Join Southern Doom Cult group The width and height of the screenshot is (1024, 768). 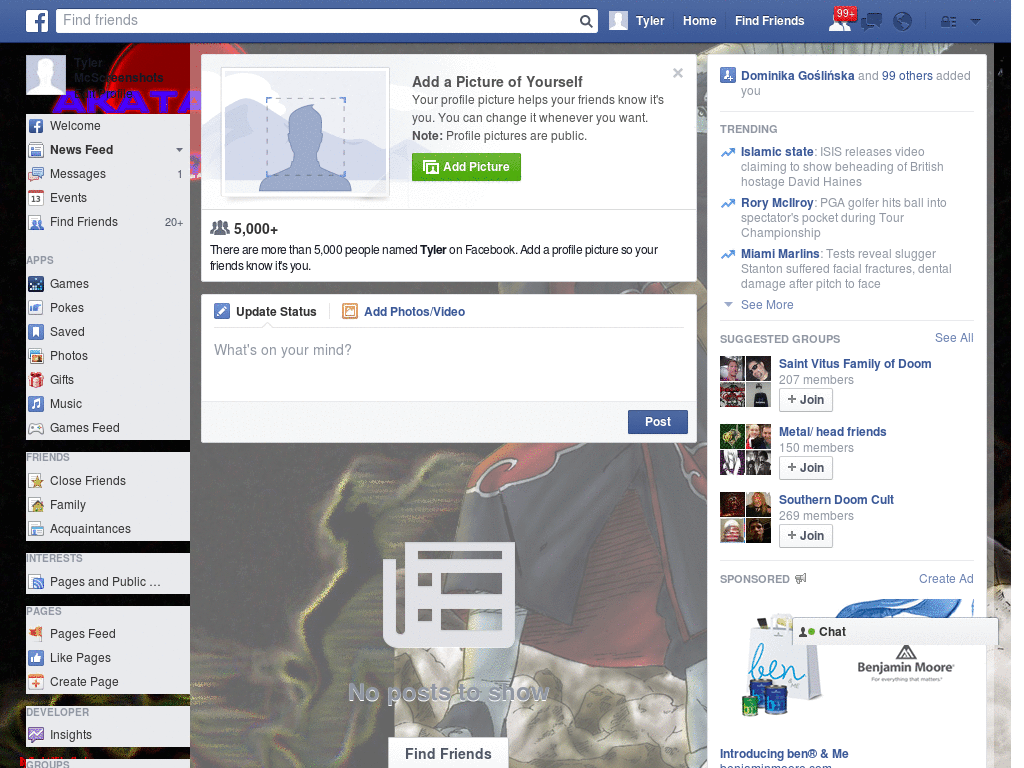point(806,536)
